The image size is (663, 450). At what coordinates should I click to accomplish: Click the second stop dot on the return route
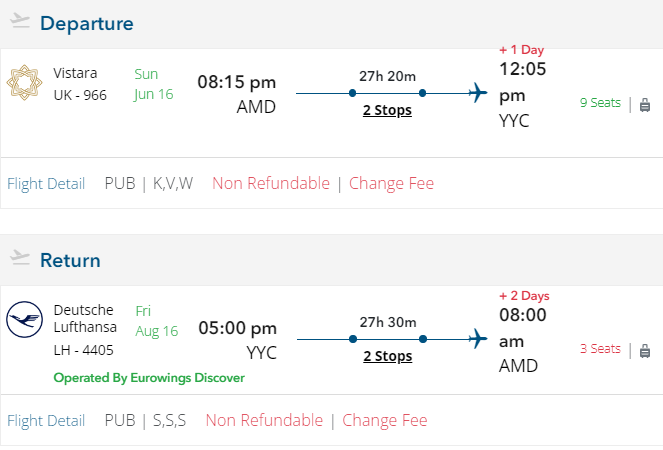point(423,339)
